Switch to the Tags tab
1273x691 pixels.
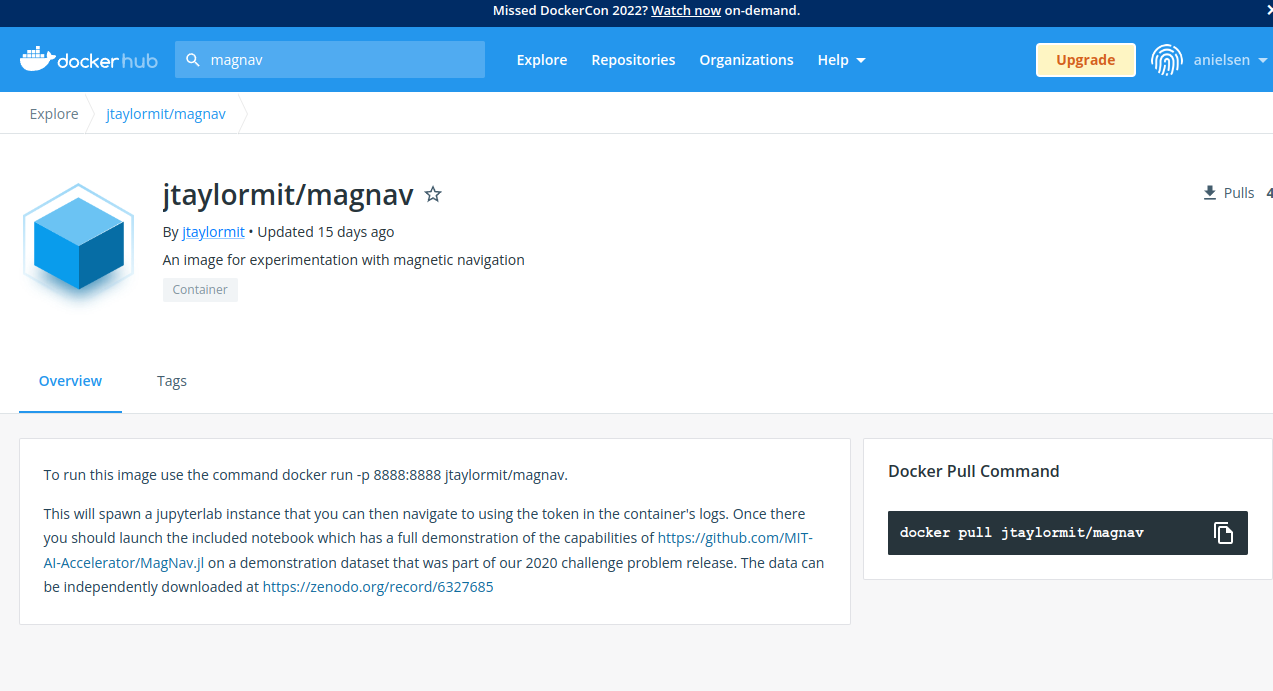[172, 381]
